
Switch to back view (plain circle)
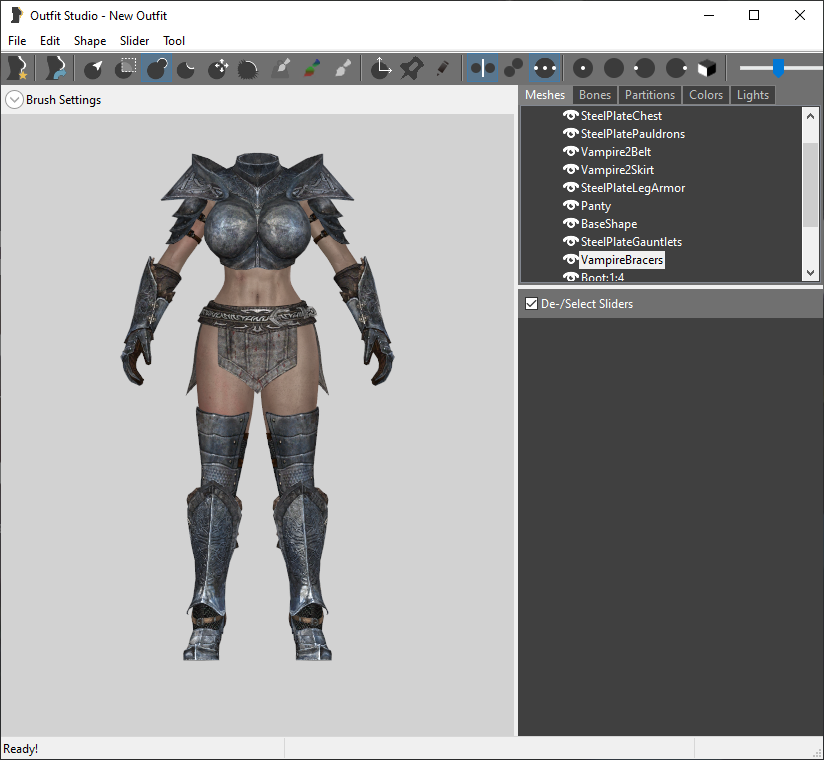(614, 68)
